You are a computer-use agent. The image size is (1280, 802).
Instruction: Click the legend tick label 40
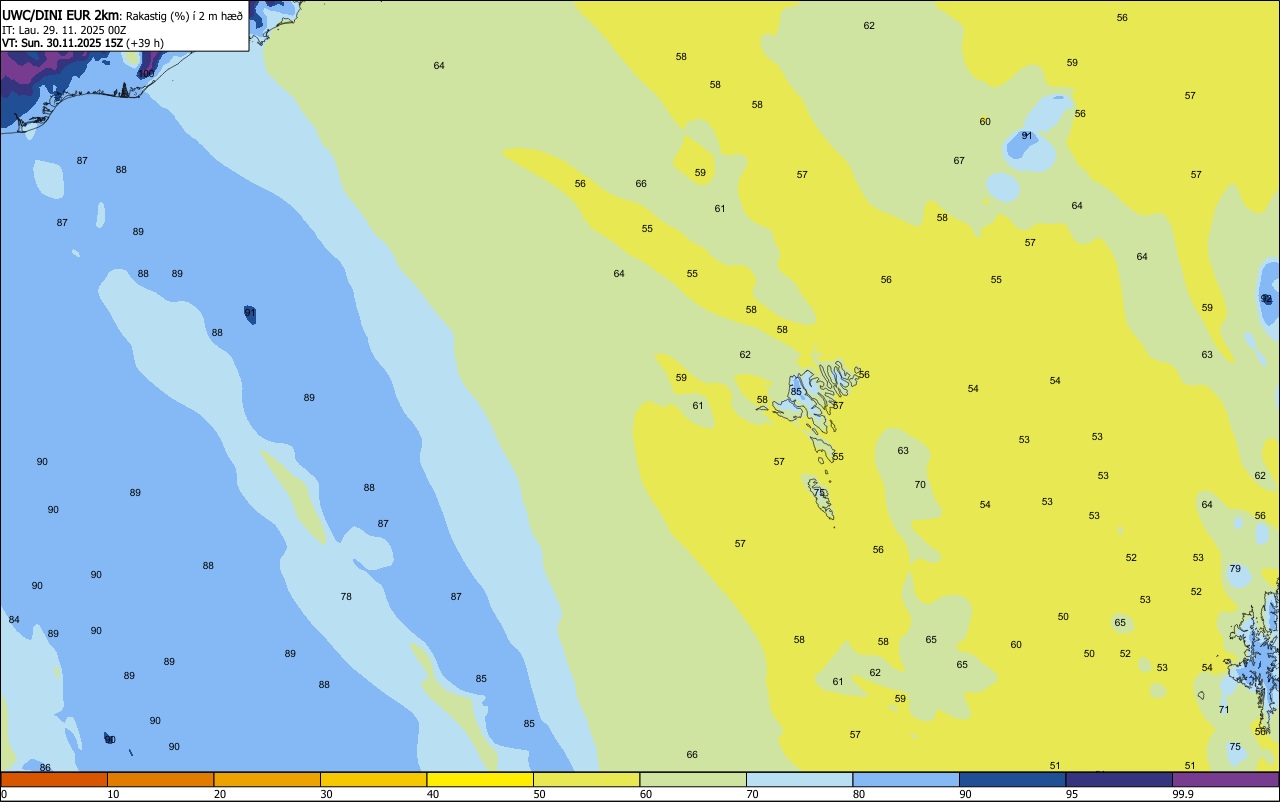(433, 794)
